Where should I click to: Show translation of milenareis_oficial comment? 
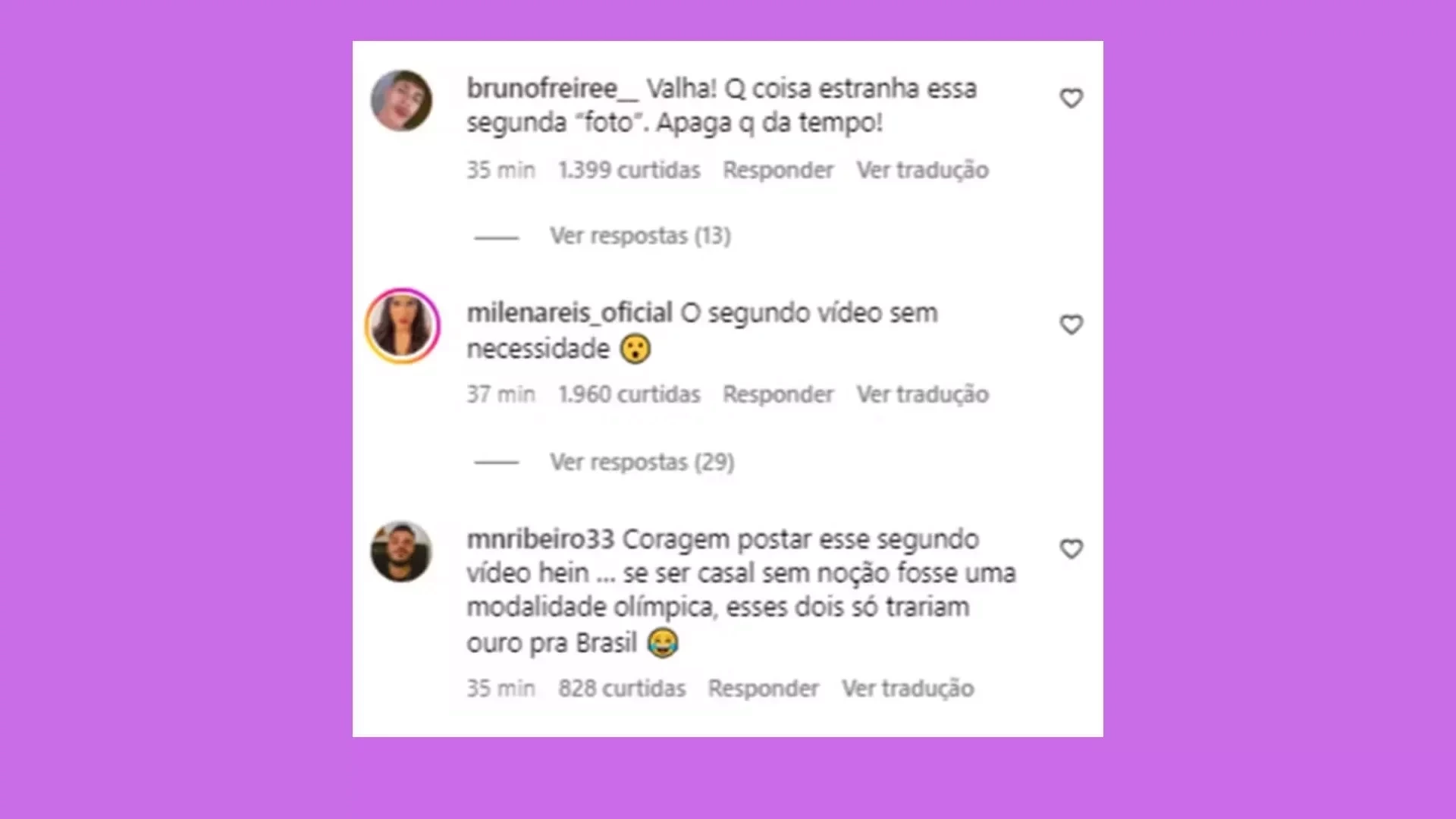(923, 394)
